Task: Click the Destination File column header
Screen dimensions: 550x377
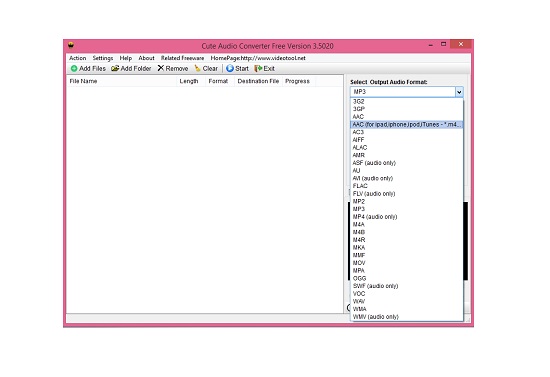Action: point(258,81)
